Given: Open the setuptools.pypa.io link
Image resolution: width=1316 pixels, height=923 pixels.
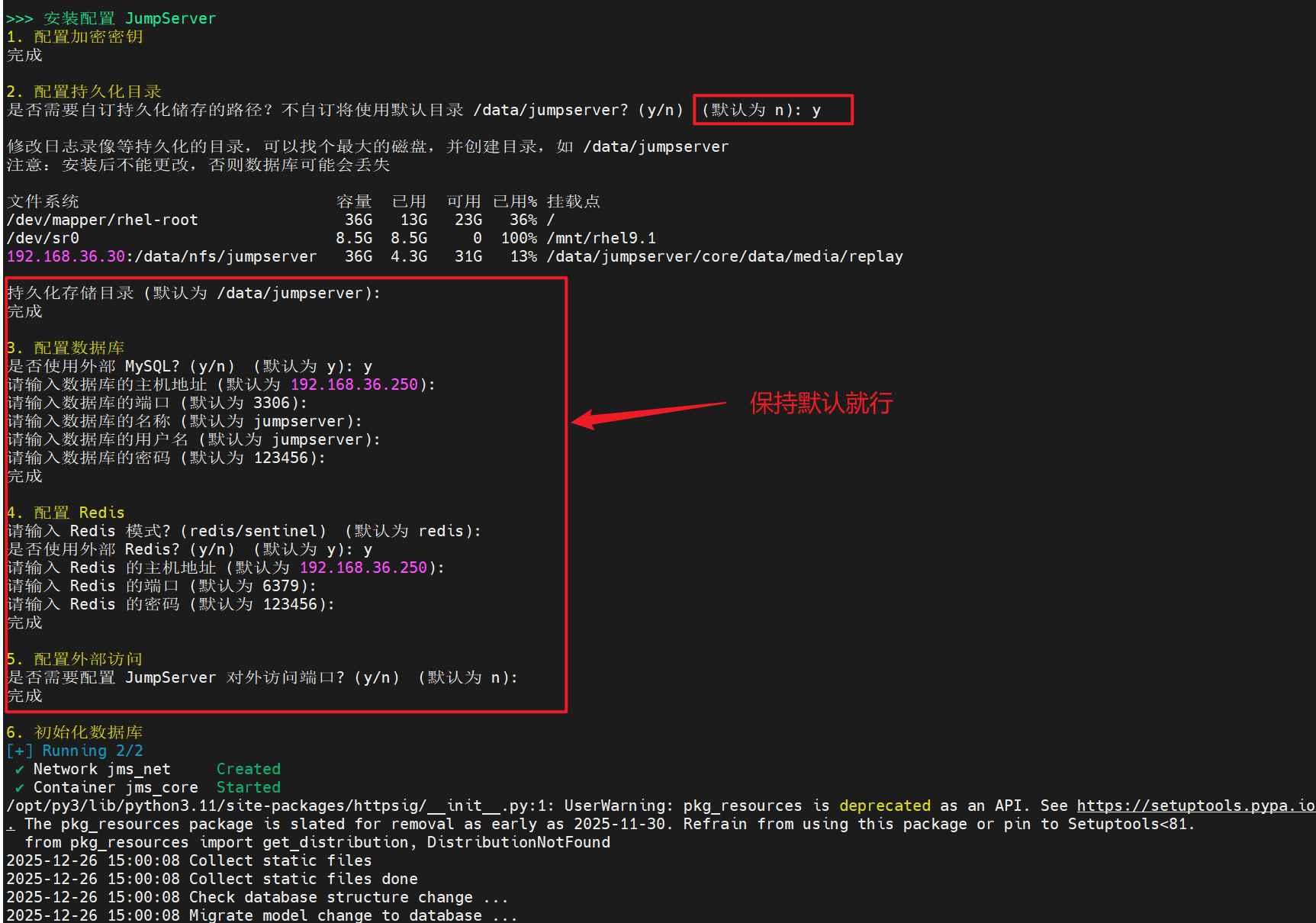Looking at the screenshot, I should tap(1194, 806).
